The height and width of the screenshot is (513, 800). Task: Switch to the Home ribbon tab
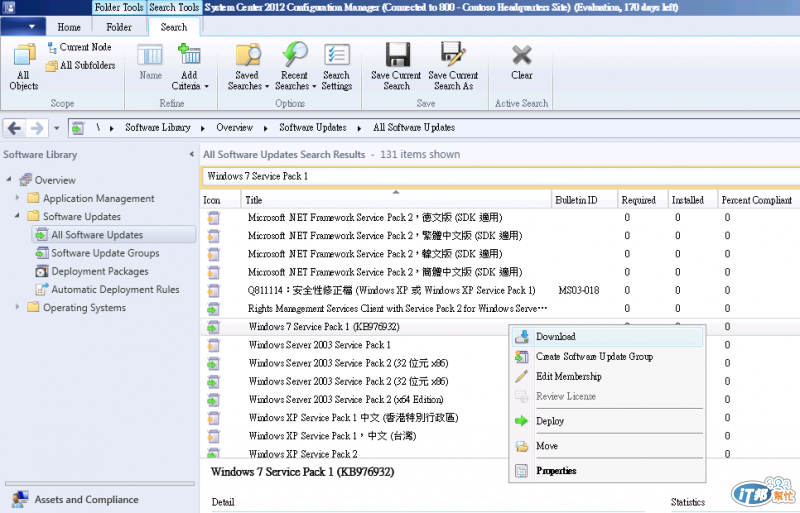tap(69, 27)
